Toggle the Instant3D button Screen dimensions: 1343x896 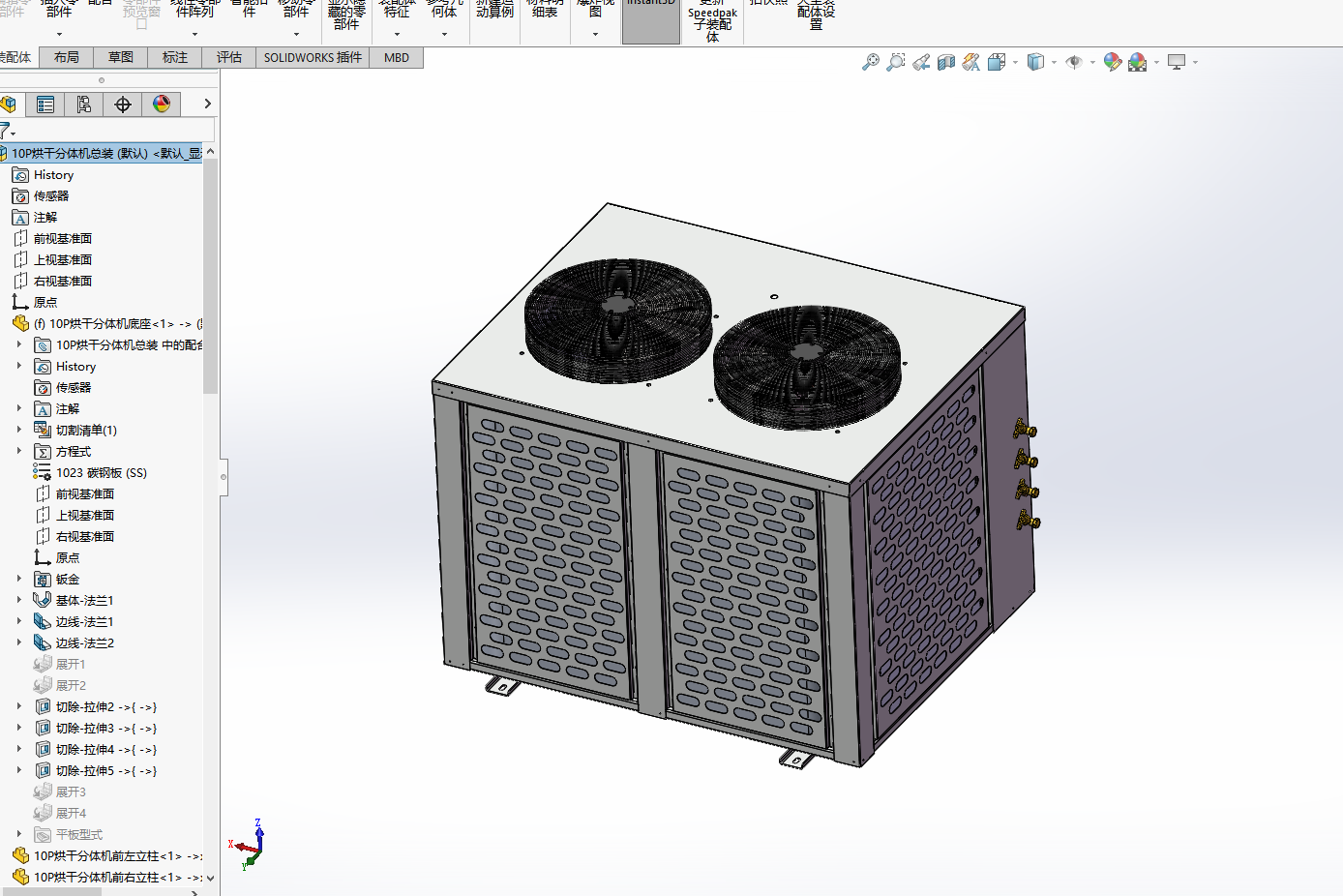(x=651, y=21)
